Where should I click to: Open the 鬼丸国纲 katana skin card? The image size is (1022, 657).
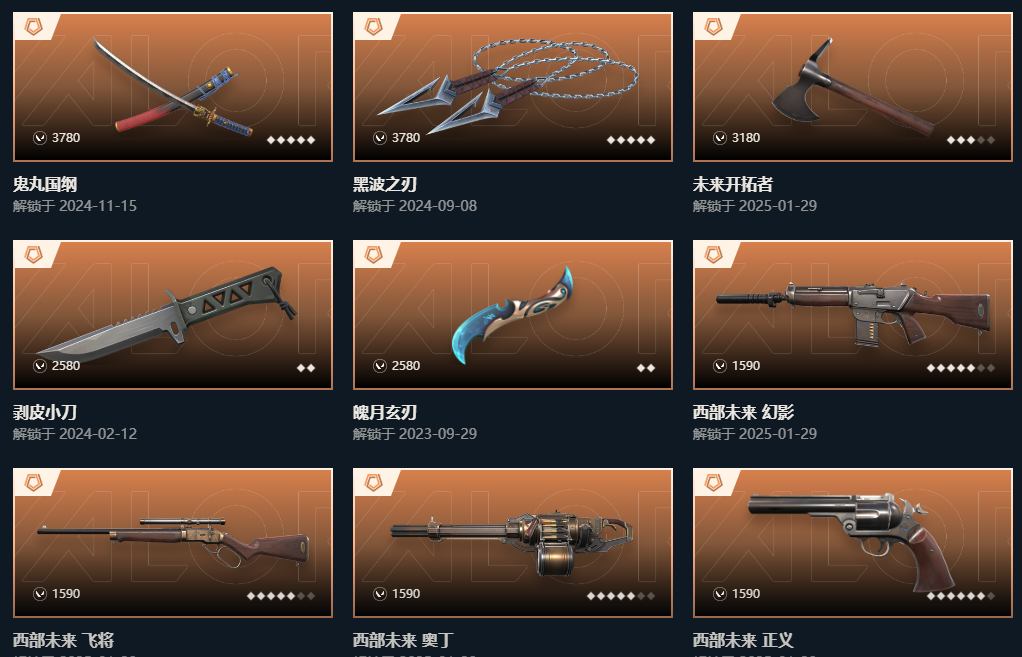(173, 87)
